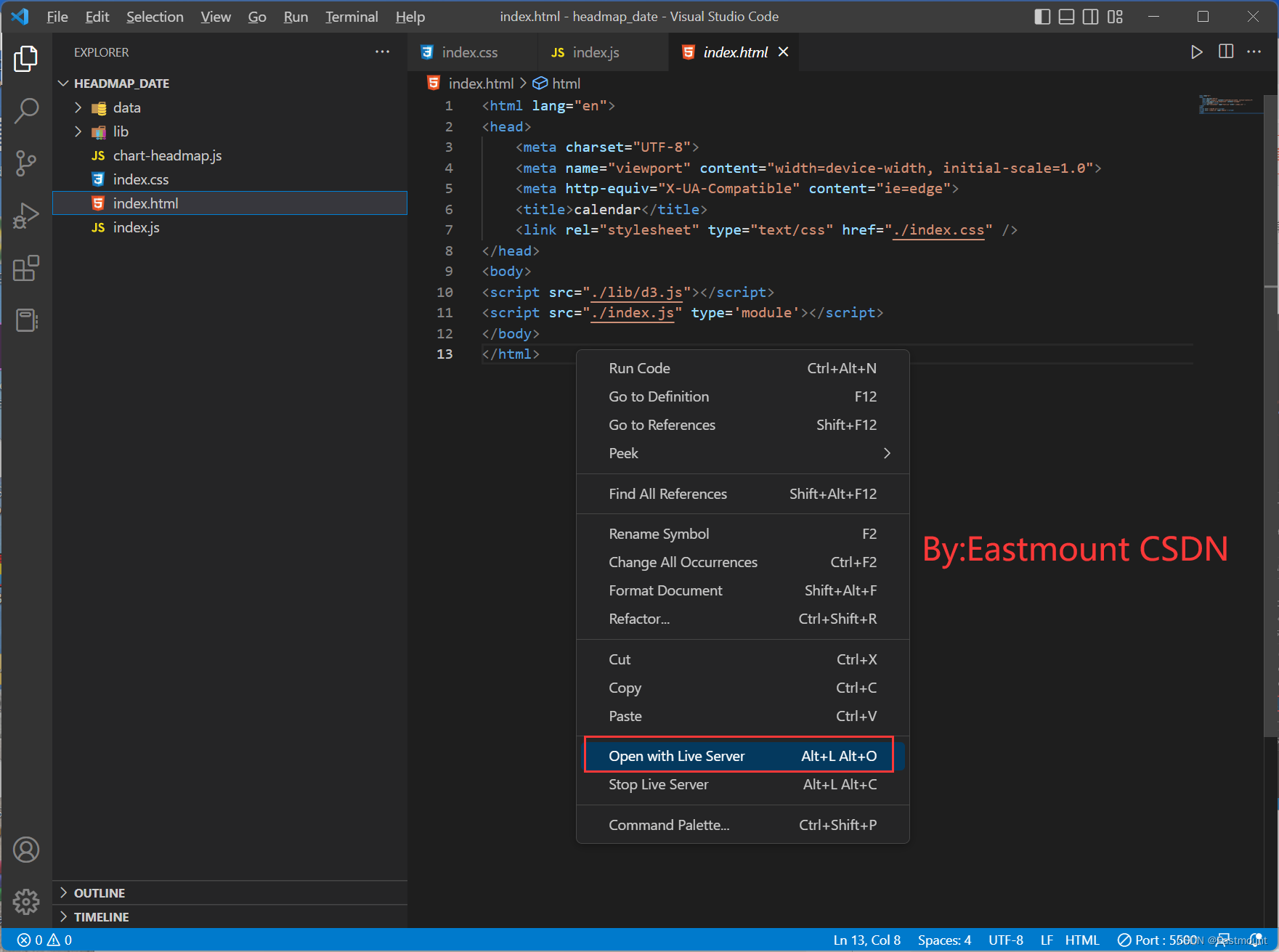This screenshot has width=1279, height=952.
Task: Open the Edit menu
Action: (x=97, y=17)
